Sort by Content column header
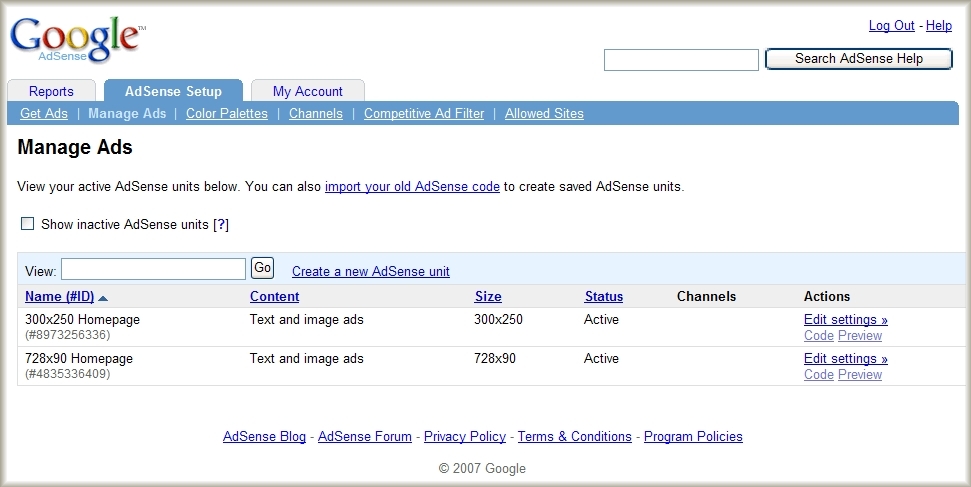This screenshot has width=971, height=487. [274, 296]
